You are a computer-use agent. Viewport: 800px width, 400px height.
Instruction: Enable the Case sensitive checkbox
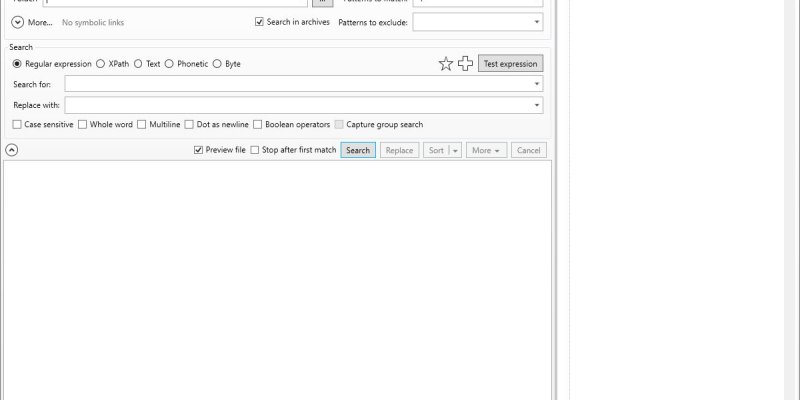click(17, 125)
